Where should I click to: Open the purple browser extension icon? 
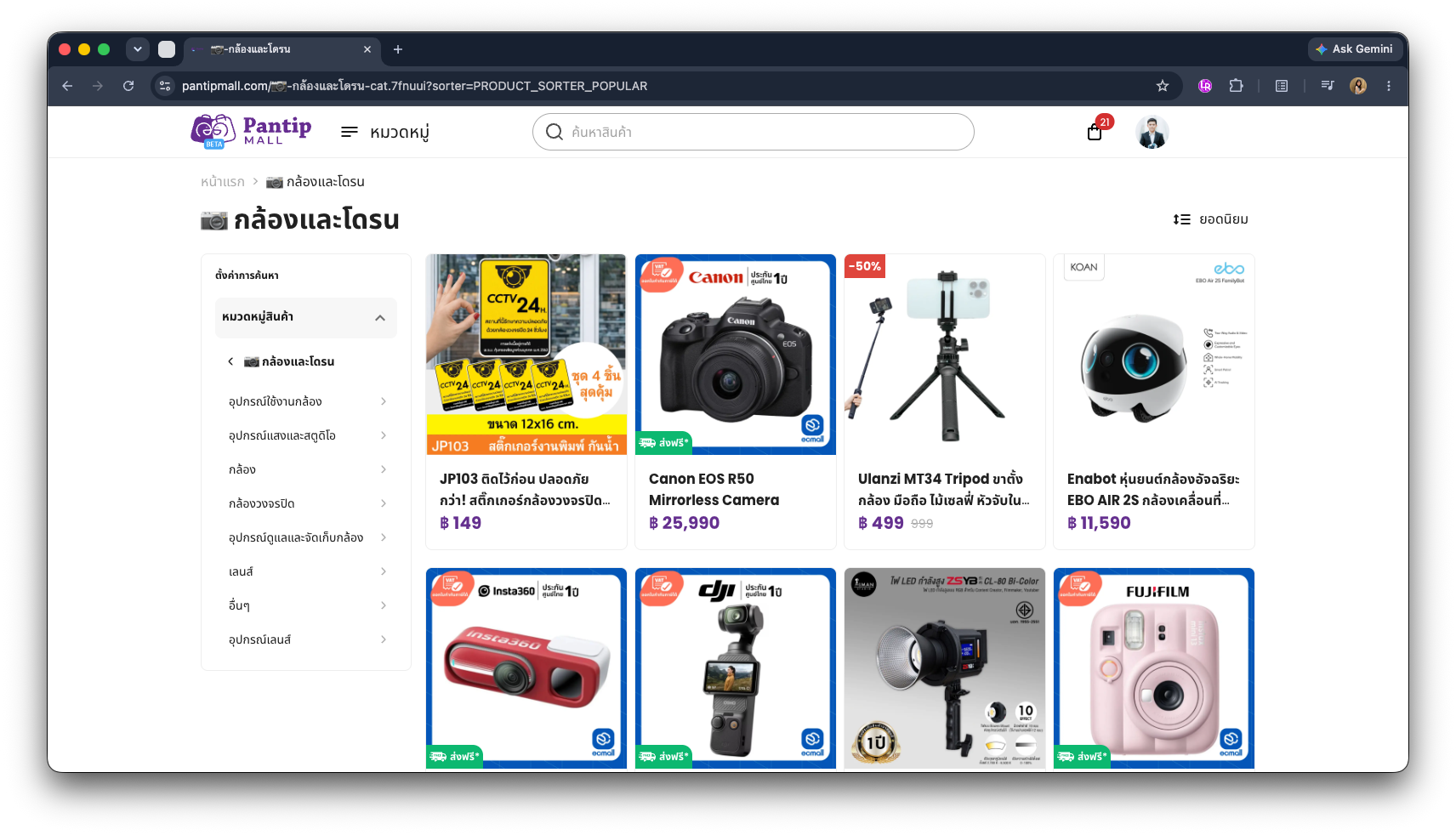tap(1205, 86)
